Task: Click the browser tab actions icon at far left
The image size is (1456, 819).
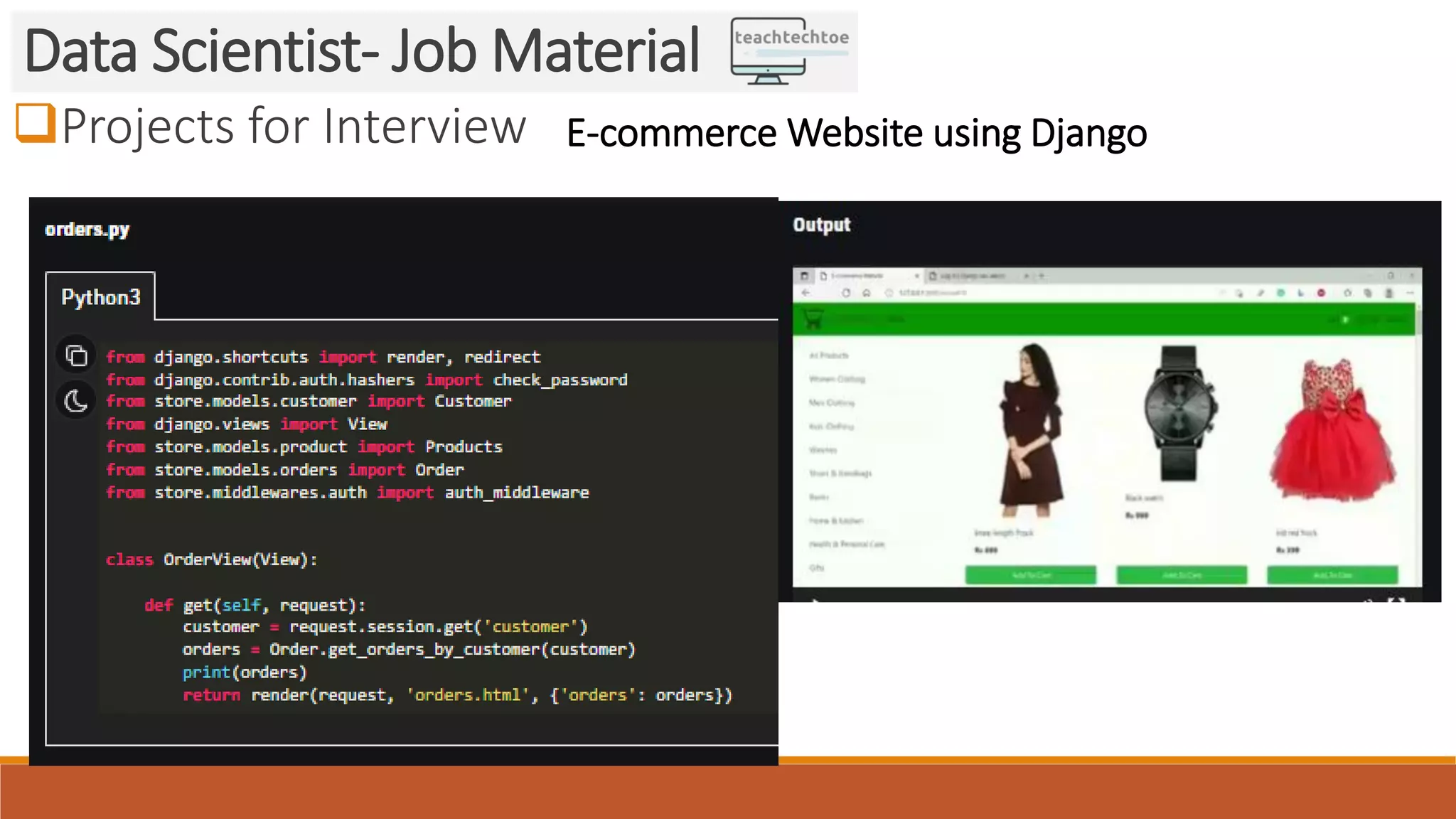Action: coord(804,276)
